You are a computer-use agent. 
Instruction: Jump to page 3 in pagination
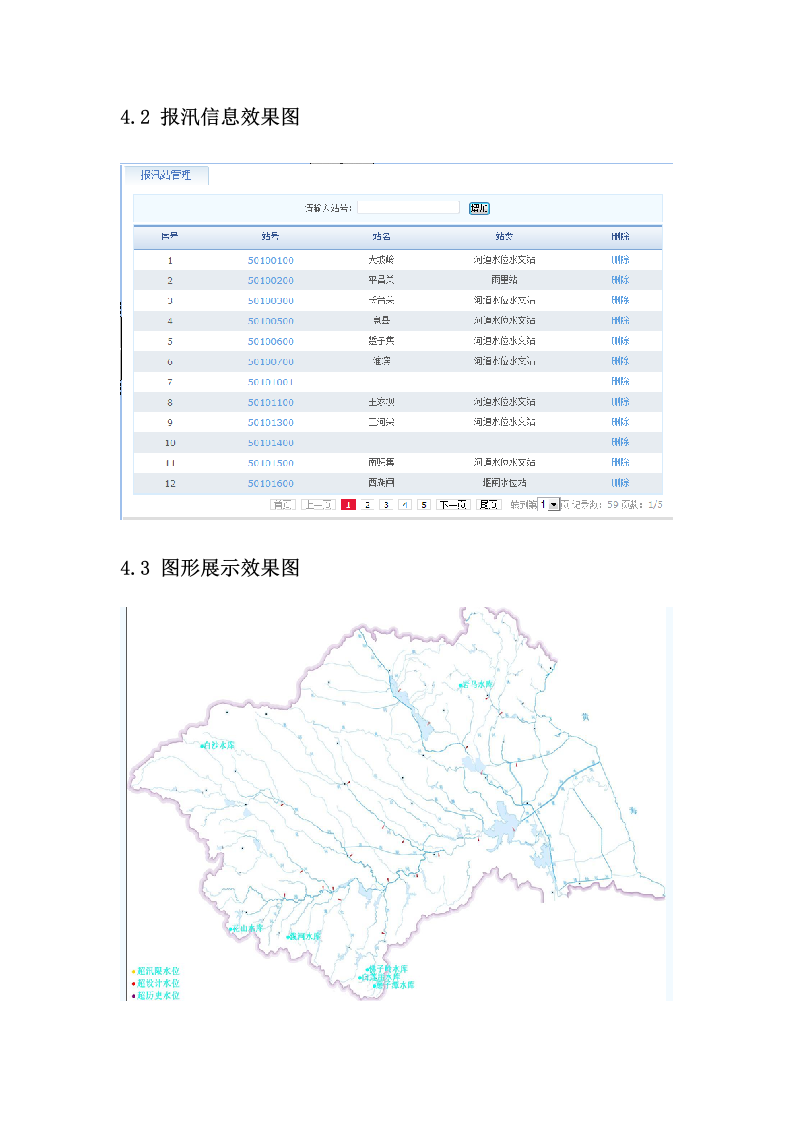(x=386, y=504)
